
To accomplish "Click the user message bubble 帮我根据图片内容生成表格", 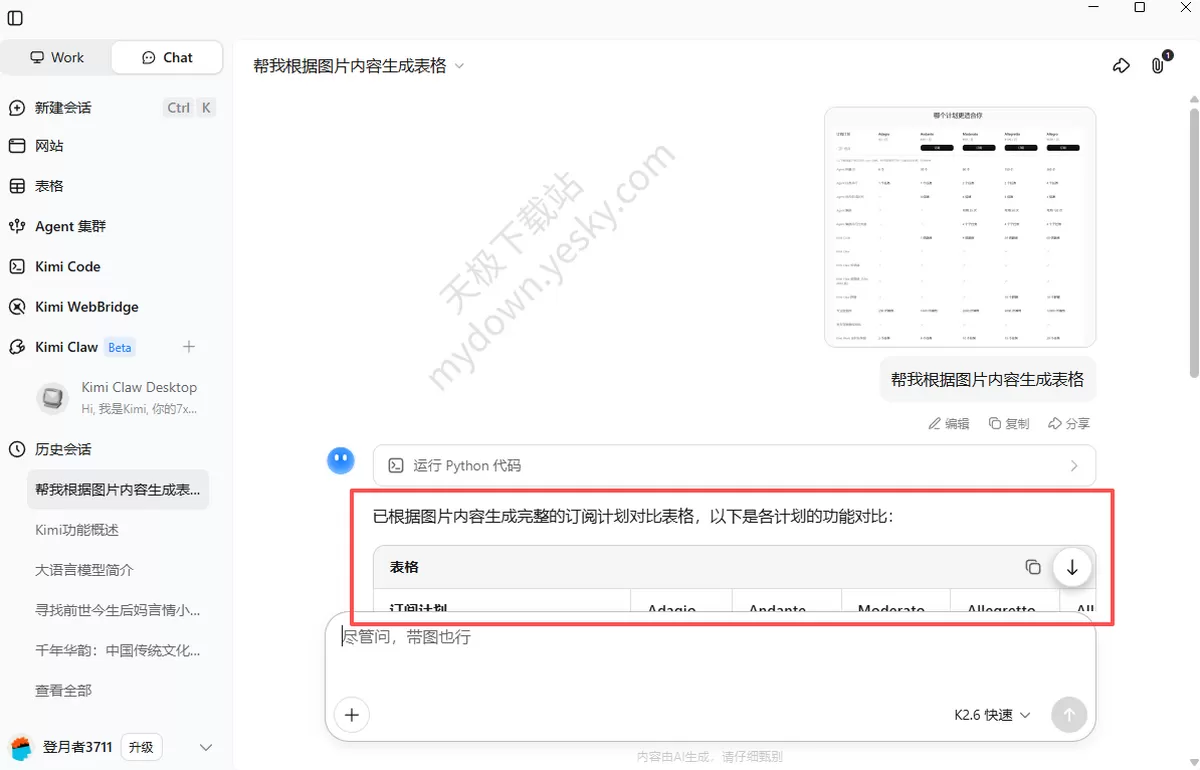I will (x=988, y=380).
